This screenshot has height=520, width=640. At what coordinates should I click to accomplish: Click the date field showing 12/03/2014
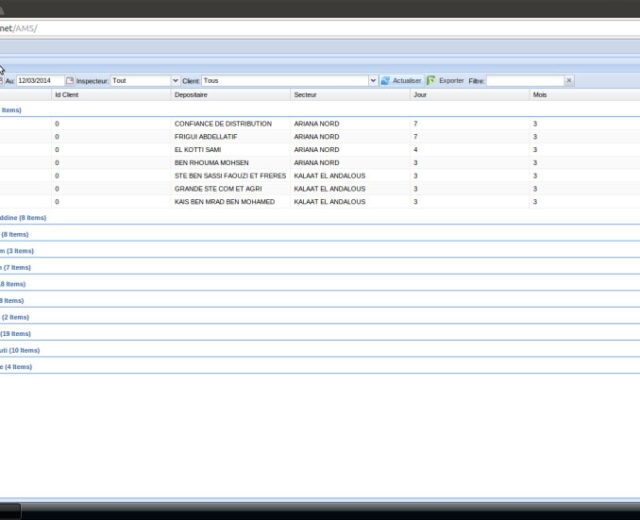coord(40,81)
